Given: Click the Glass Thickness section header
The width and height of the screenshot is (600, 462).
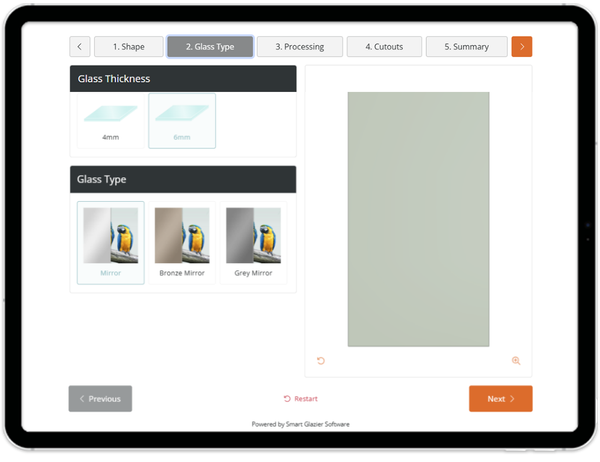Looking at the screenshot, I should point(183,78).
